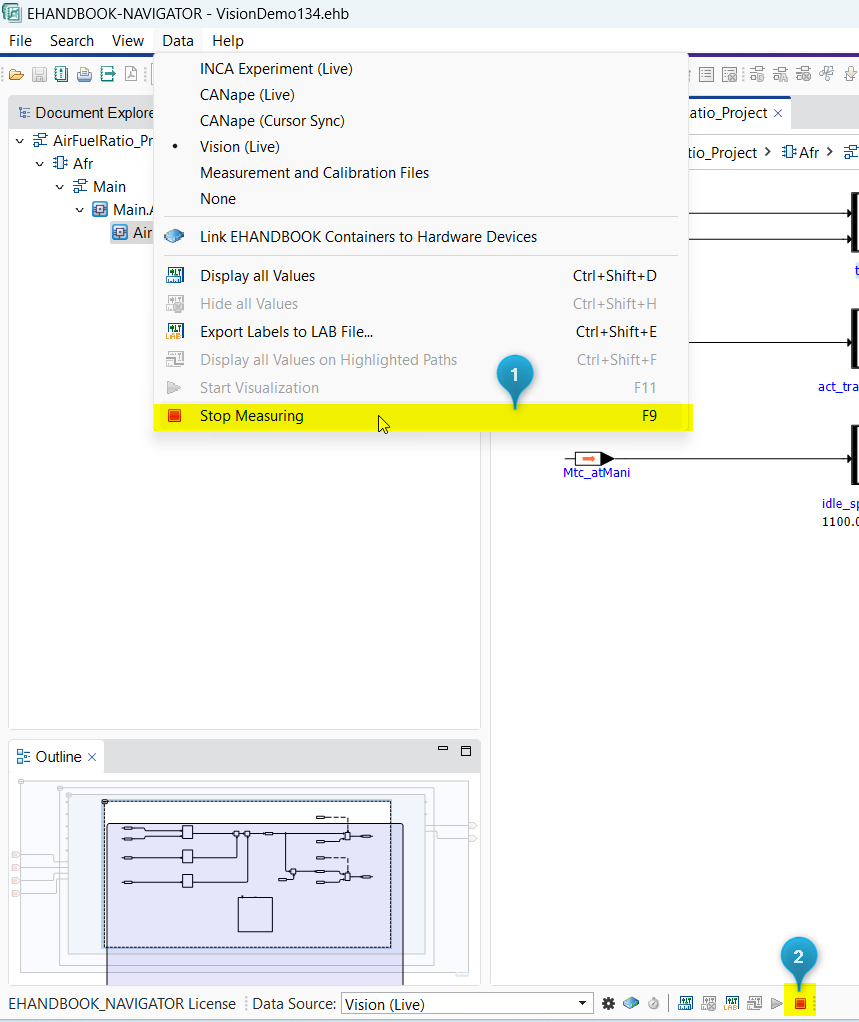Select Stop Measuring menu entry
This screenshot has width=859, height=1022.
251,416
